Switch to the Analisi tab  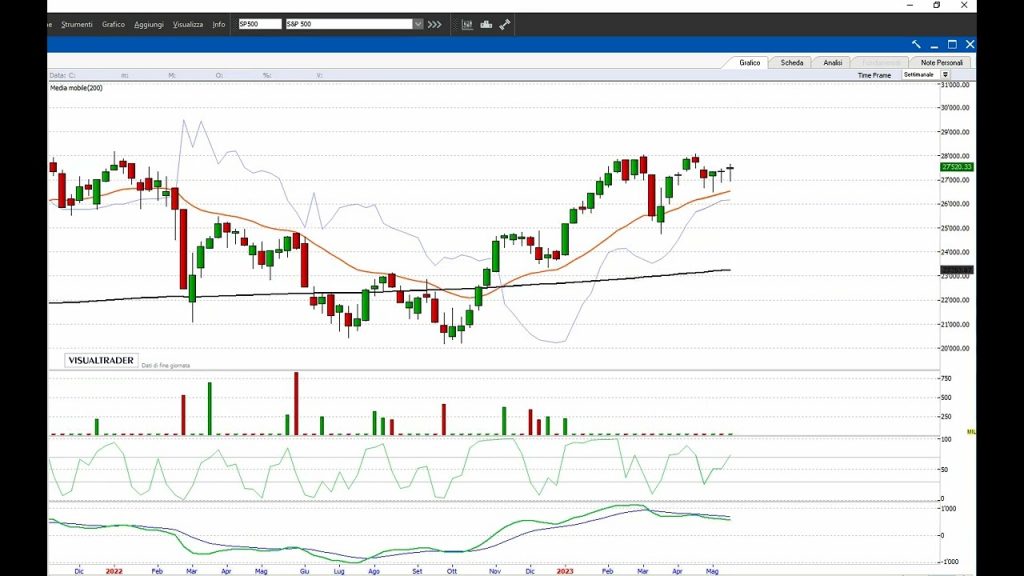[832, 62]
